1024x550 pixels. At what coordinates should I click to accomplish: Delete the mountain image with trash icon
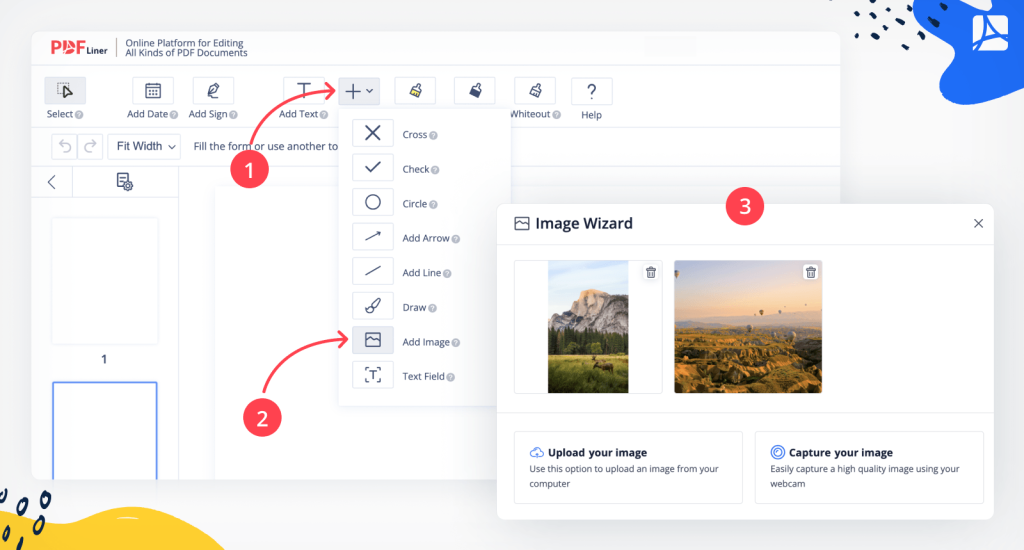650,272
